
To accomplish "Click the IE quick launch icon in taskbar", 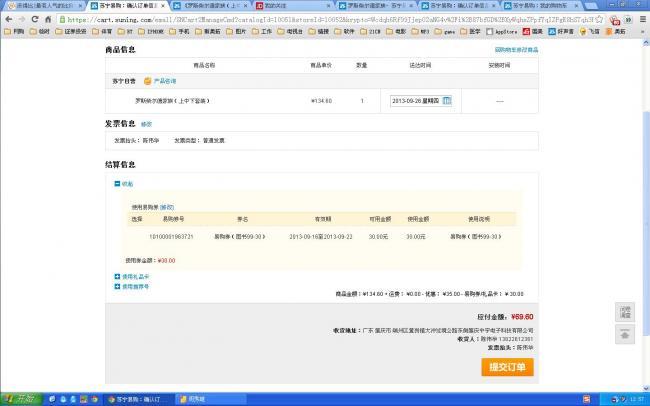I will 52,399.
